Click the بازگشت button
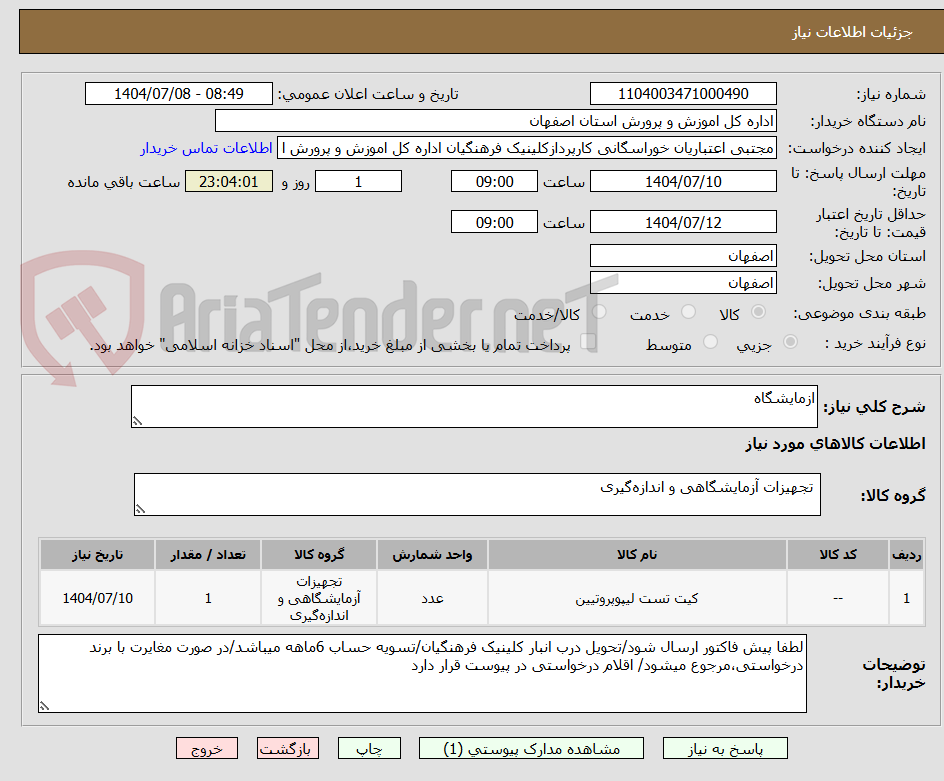Viewport: 944px width, 781px height. coord(288,748)
